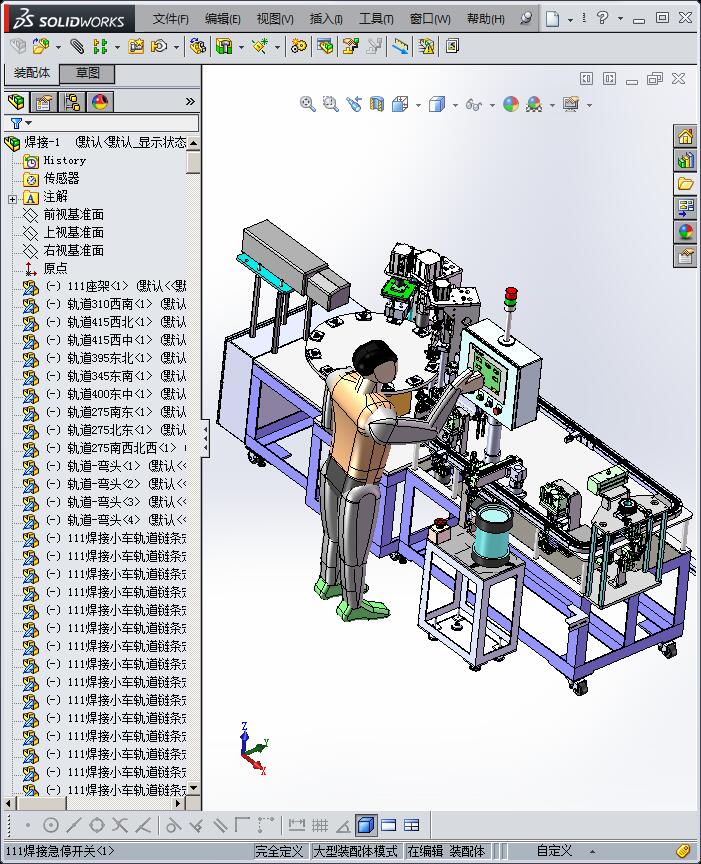The height and width of the screenshot is (864, 701).
Task: Click the Exploded View icon
Action: (350, 46)
